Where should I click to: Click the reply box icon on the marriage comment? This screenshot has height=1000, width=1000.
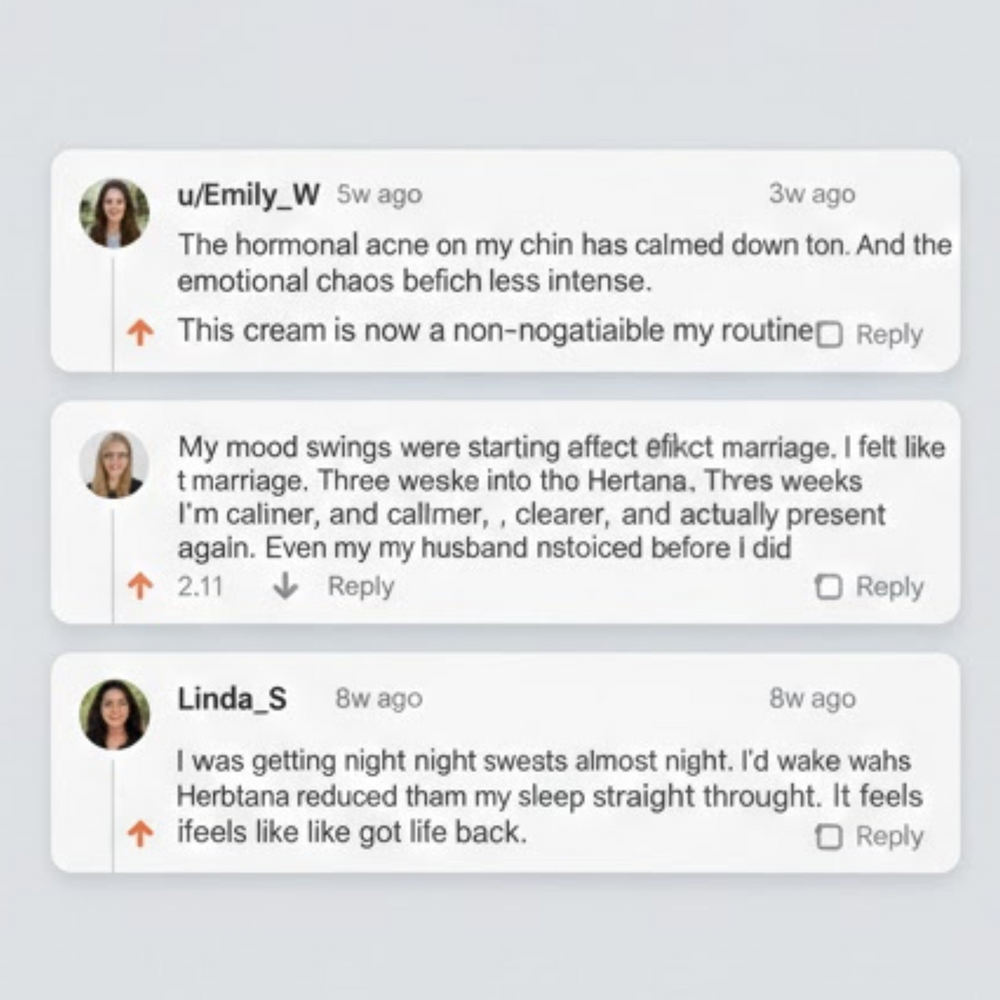[829, 587]
